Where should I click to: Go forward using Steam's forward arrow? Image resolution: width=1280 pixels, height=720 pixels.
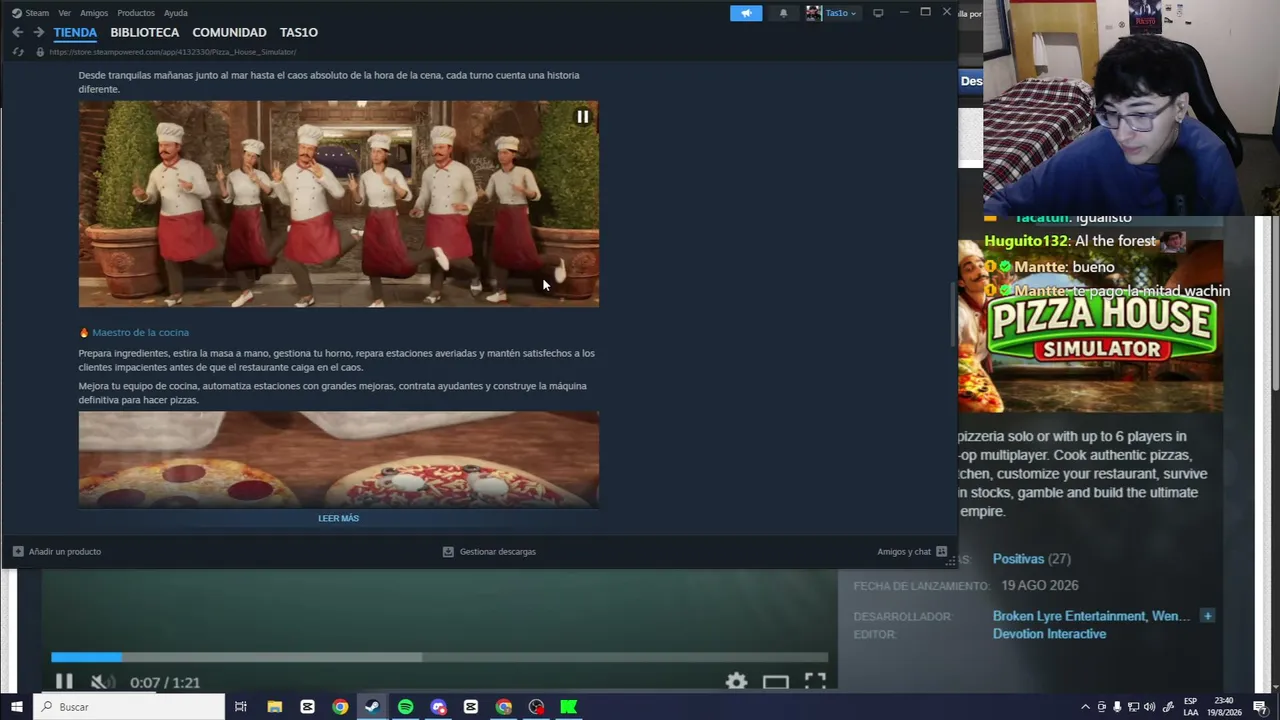click(38, 32)
